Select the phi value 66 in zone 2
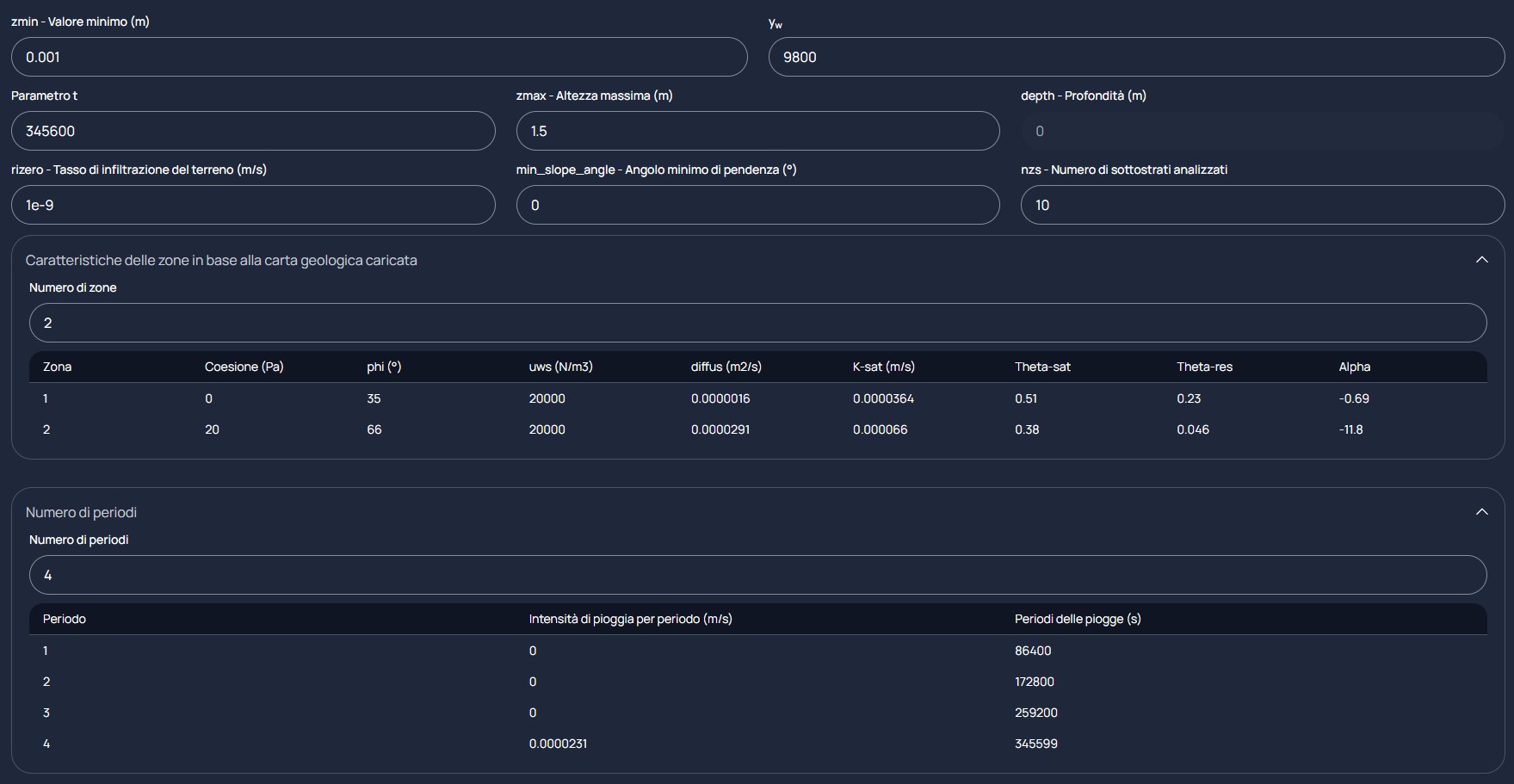The width and height of the screenshot is (1514, 784). point(374,429)
